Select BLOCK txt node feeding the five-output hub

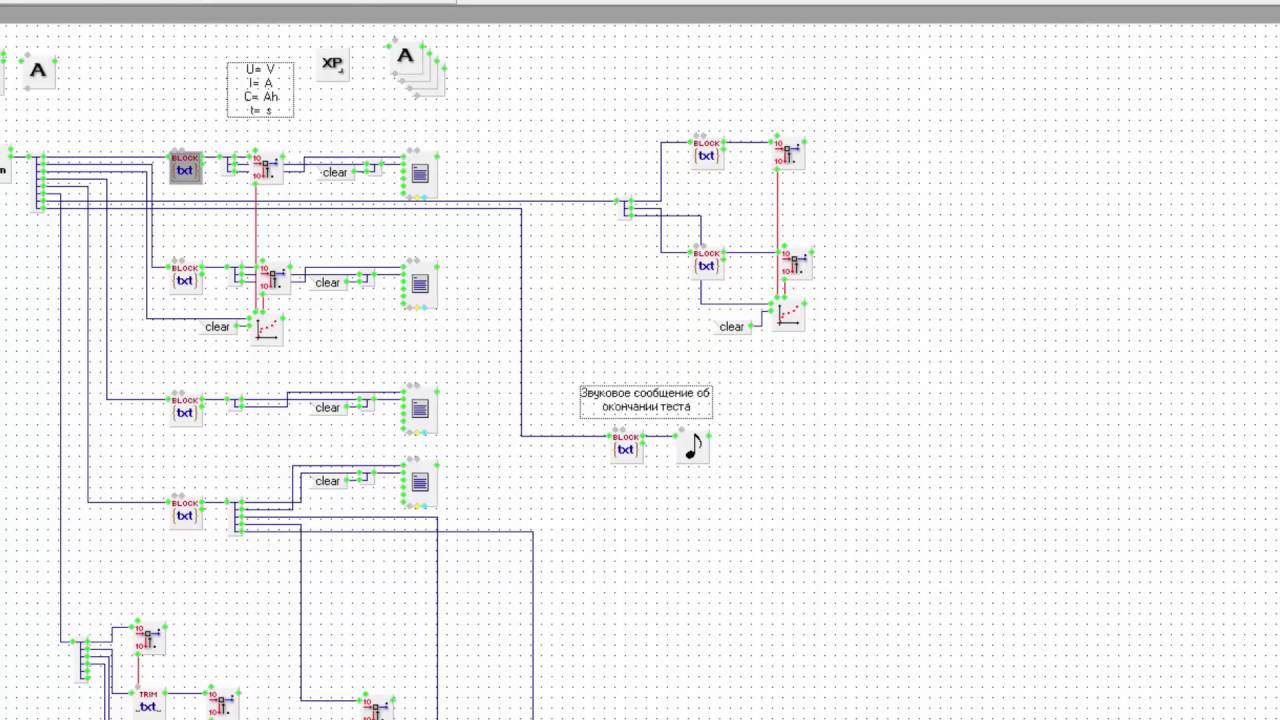click(185, 512)
